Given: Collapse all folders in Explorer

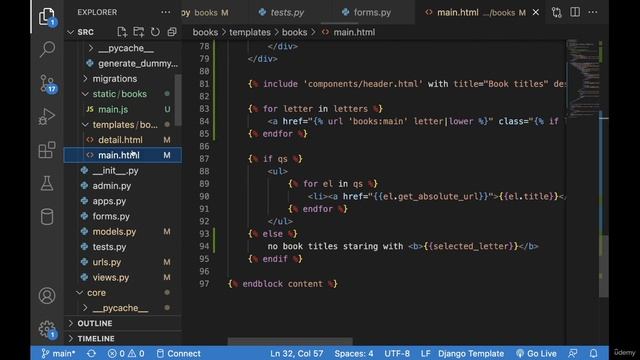Looking at the screenshot, I should 172,32.
